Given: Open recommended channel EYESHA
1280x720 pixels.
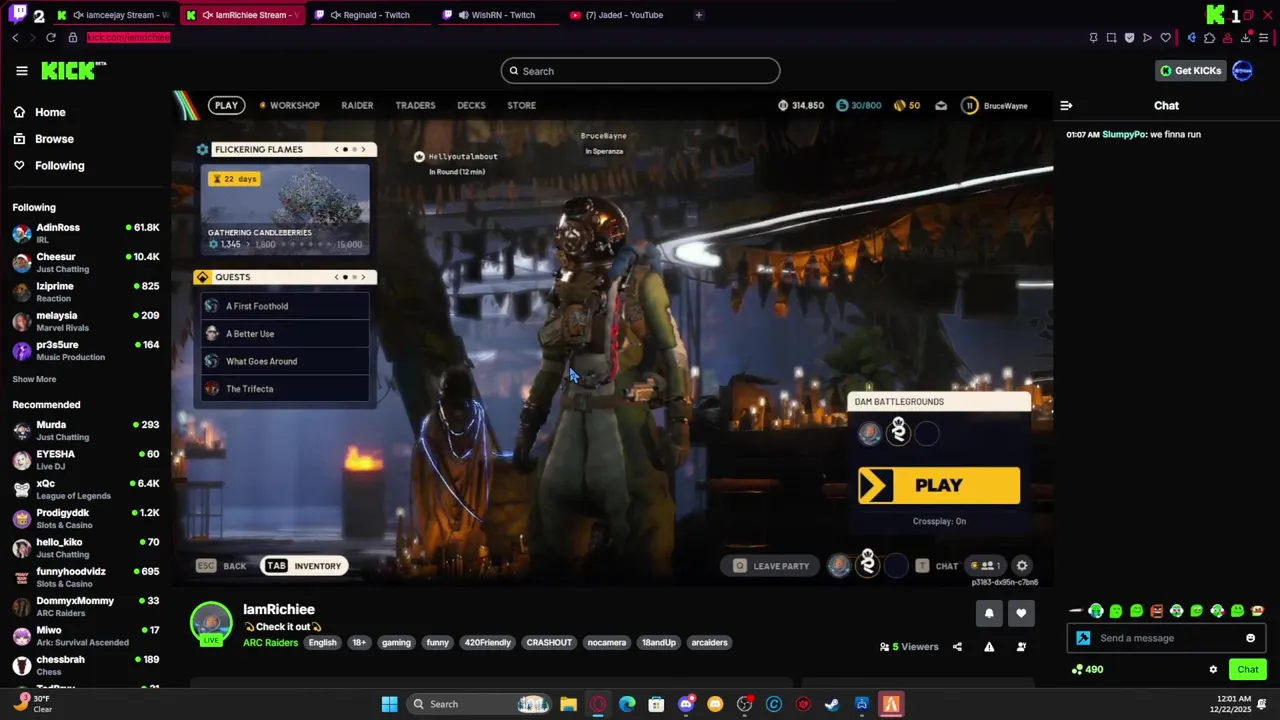Looking at the screenshot, I should (x=86, y=459).
